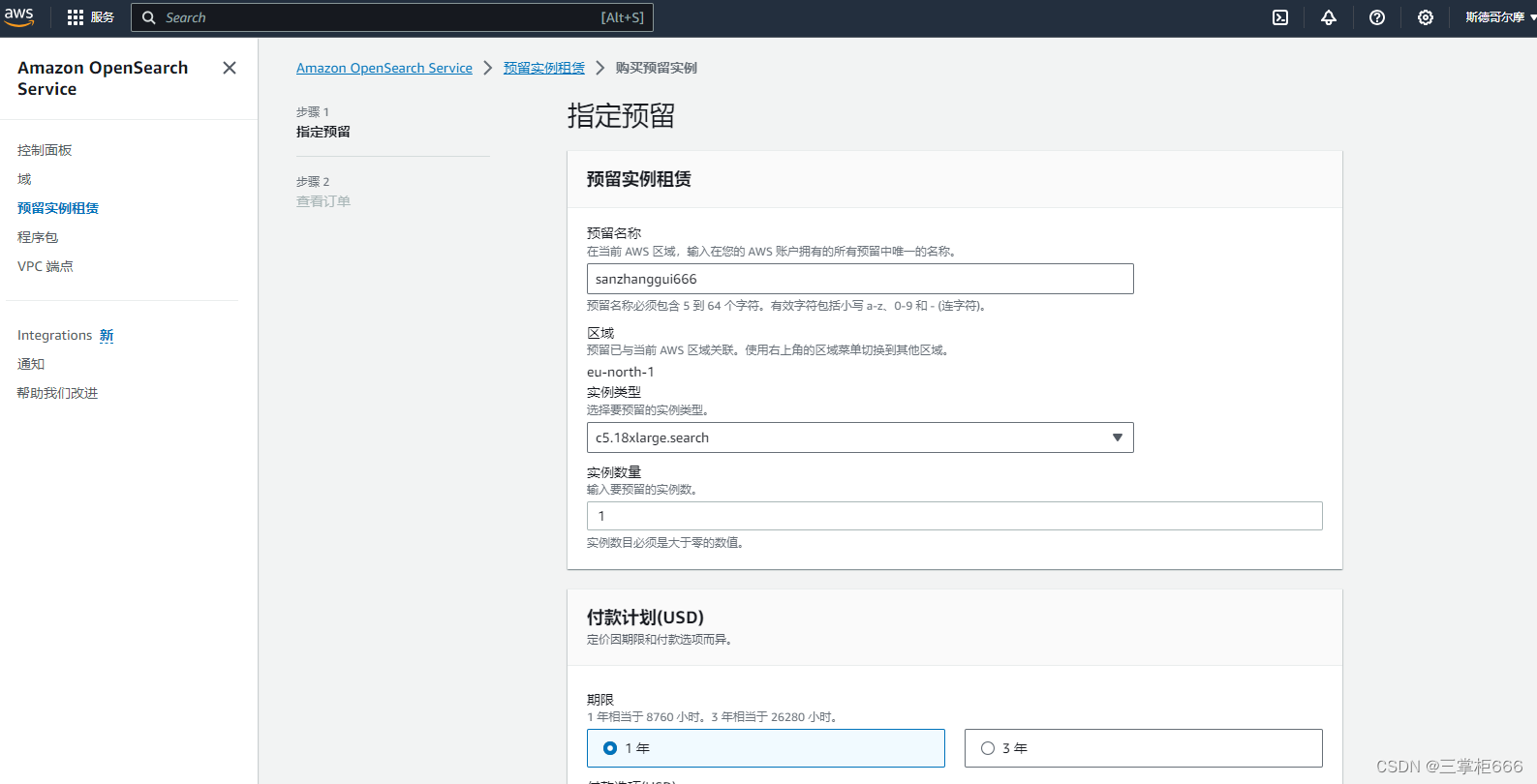This screenshot has width=1537, height=784.
Task: Click the Amazon OpenSearch Service sidebar title
Action: [103, 78]
